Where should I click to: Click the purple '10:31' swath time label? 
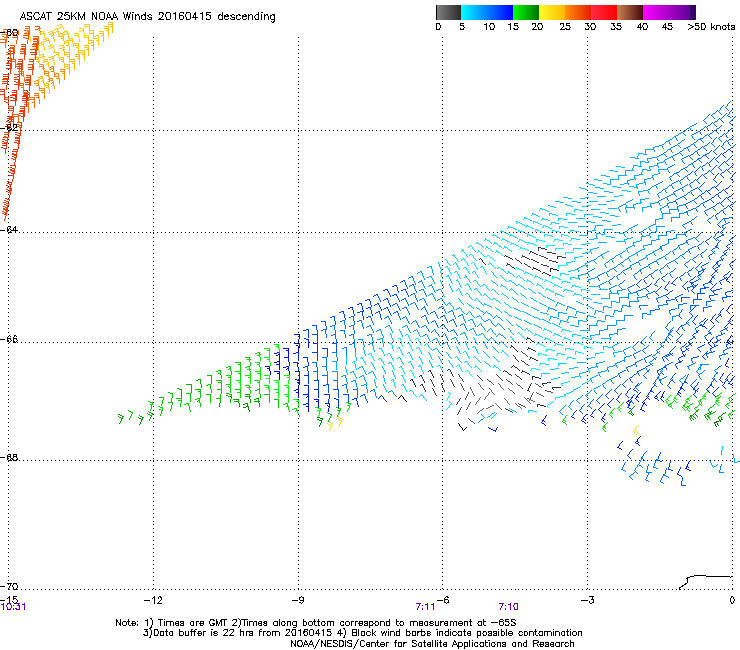(x=13, y=607)
